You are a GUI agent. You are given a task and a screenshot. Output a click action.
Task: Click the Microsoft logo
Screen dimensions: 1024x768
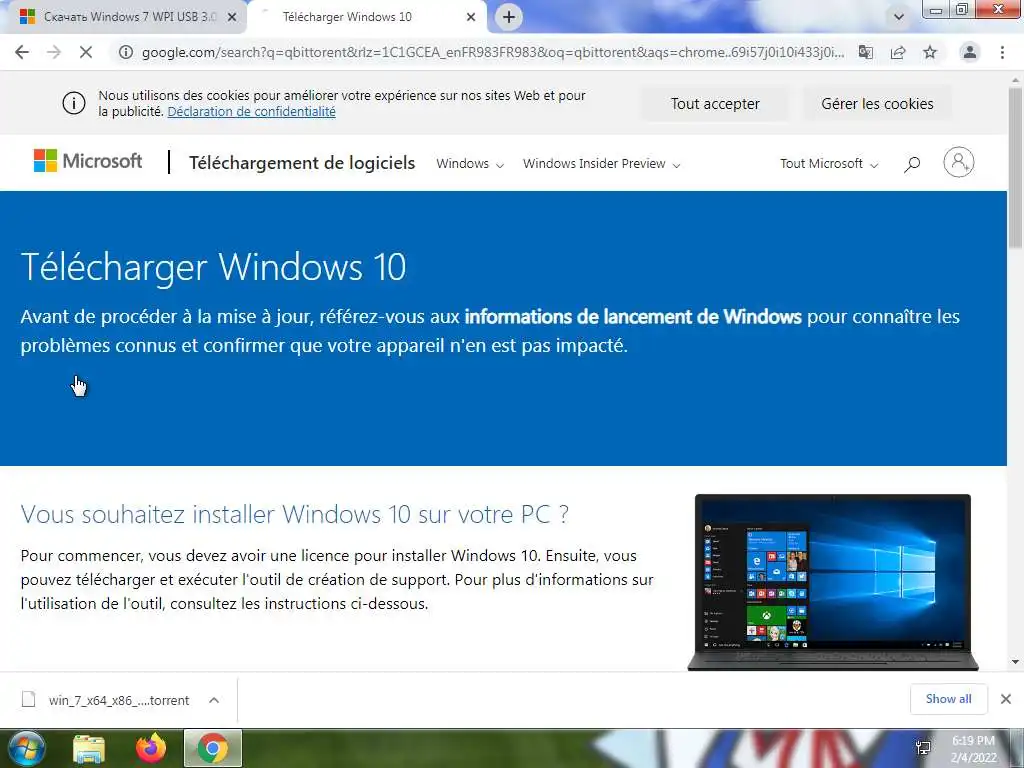88,161
